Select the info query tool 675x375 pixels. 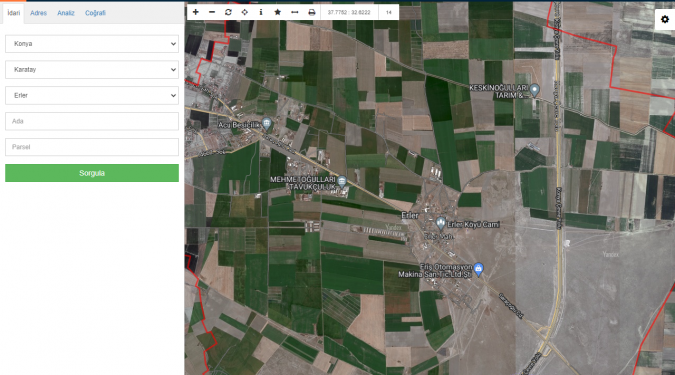coord(261,12)
